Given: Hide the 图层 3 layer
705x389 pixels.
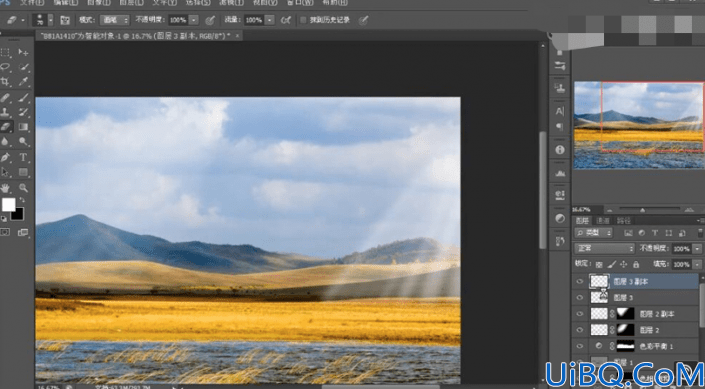Looking at the screenshot, I should click(580, 297).
